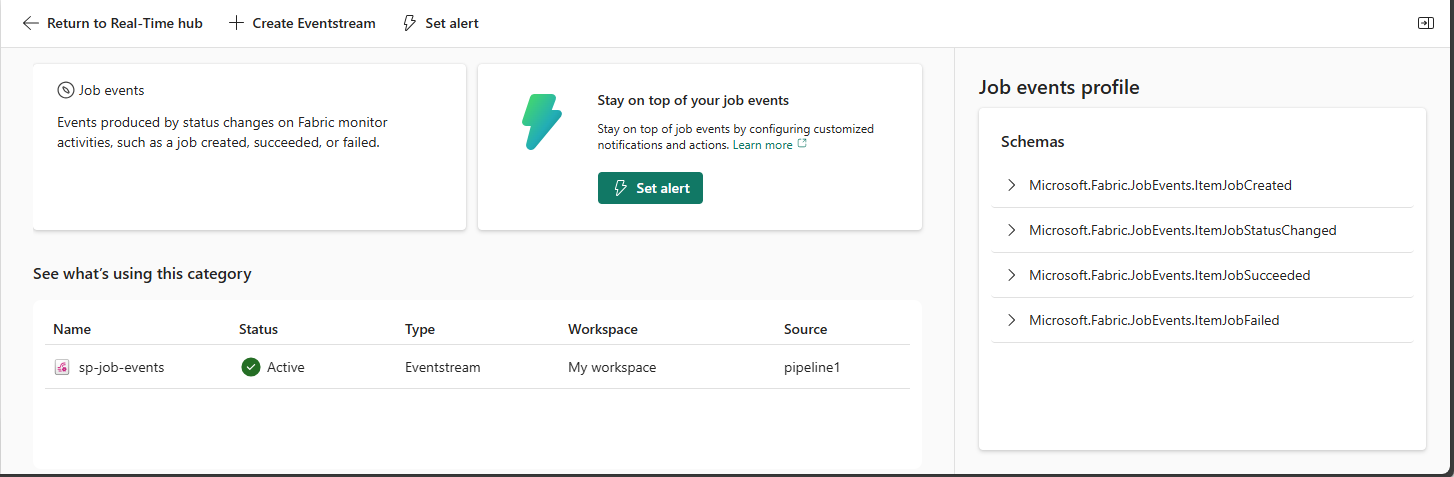Click the green Active status checkmark icon
This screenshot has width=1454, height=477.
click(251, 367)
